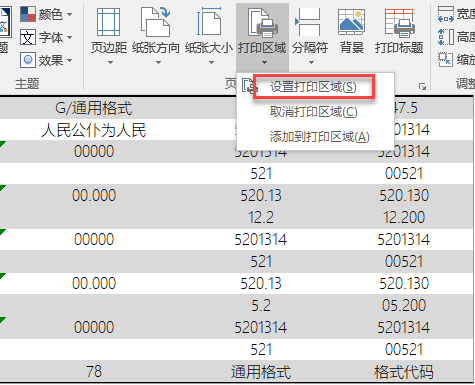The height and width of the screenshot is (385, 475).
Task: Click the 宽度 width scale icon
Action: (446, 14)
